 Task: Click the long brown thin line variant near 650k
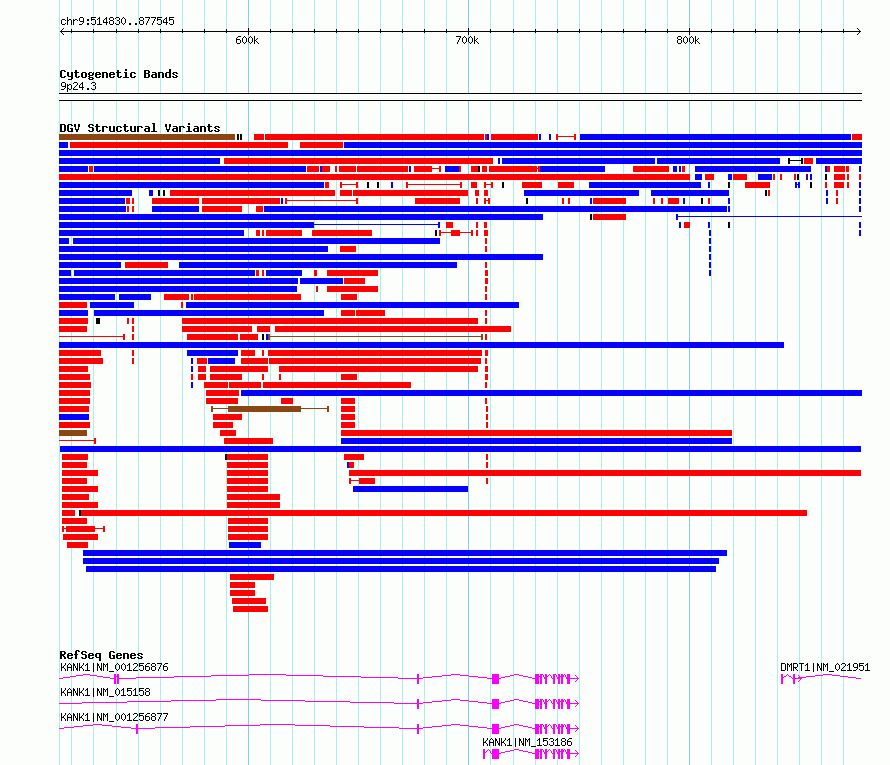[375, 337]
